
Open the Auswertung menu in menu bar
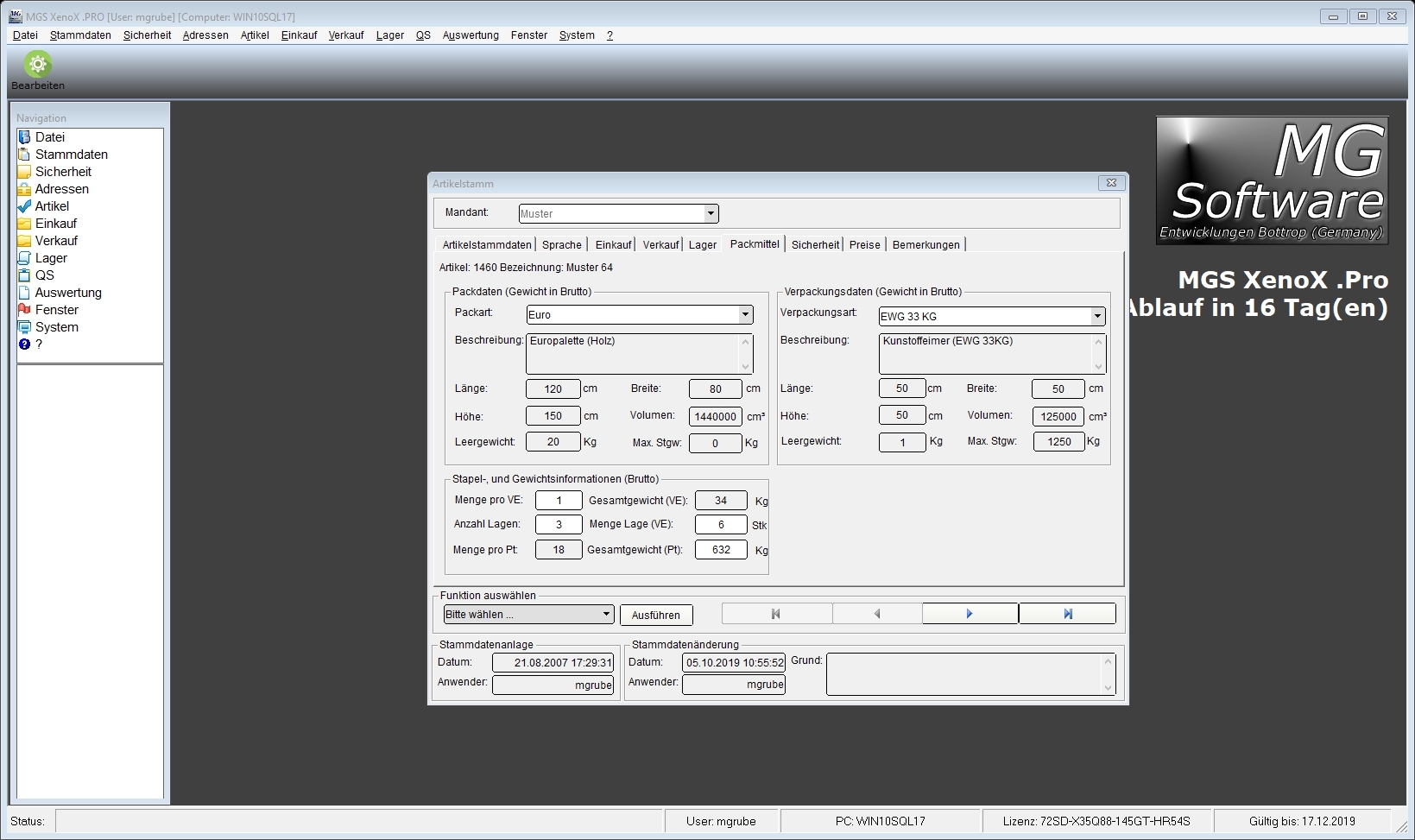click(x=471, y=35)
